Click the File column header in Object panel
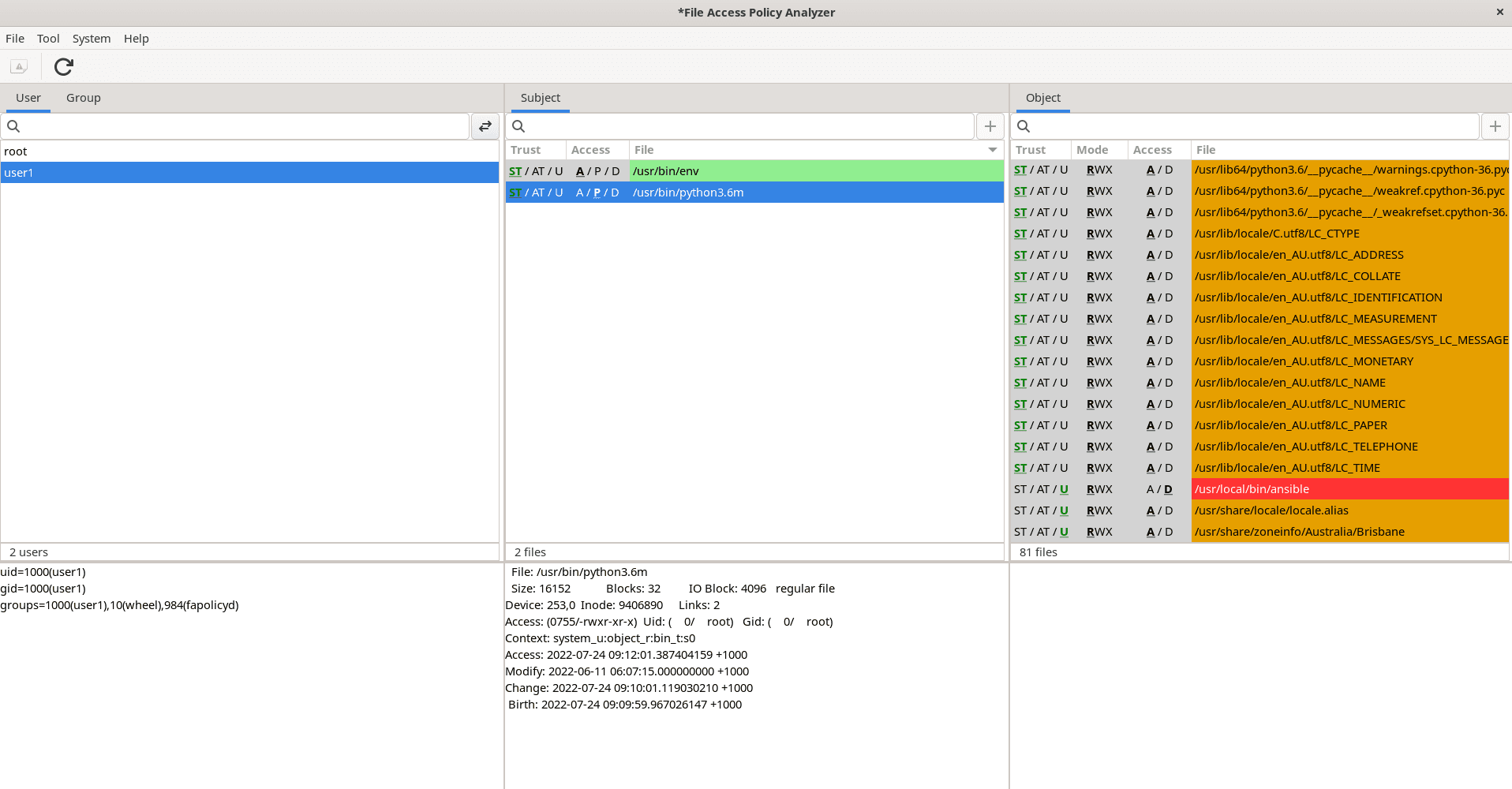The width and height of the screenshot is (1512, 789). click(1350, 150)
